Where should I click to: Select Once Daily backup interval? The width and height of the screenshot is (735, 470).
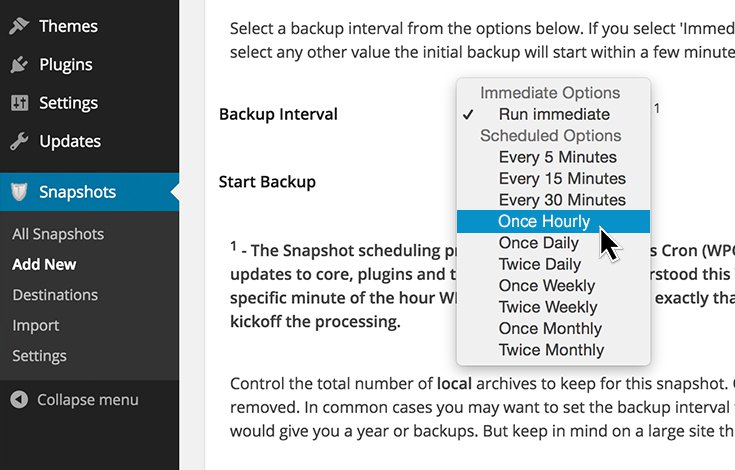[539, 243]
